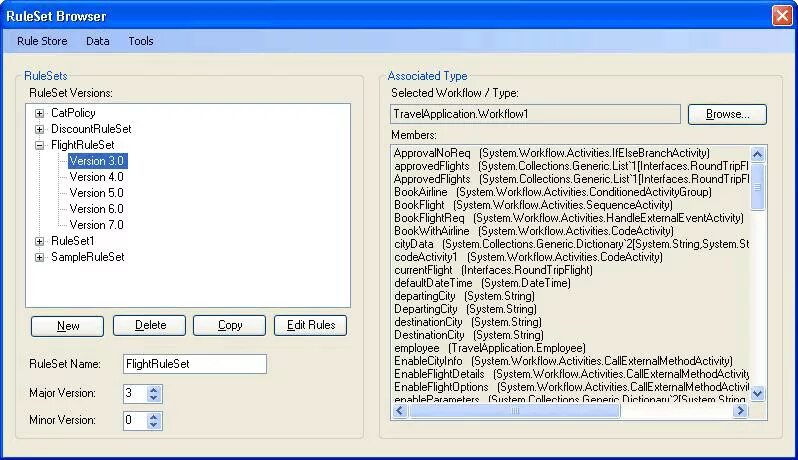Close the RuleSet Browser window
Screen dimensions: 798x460
[x=782, y=16]
